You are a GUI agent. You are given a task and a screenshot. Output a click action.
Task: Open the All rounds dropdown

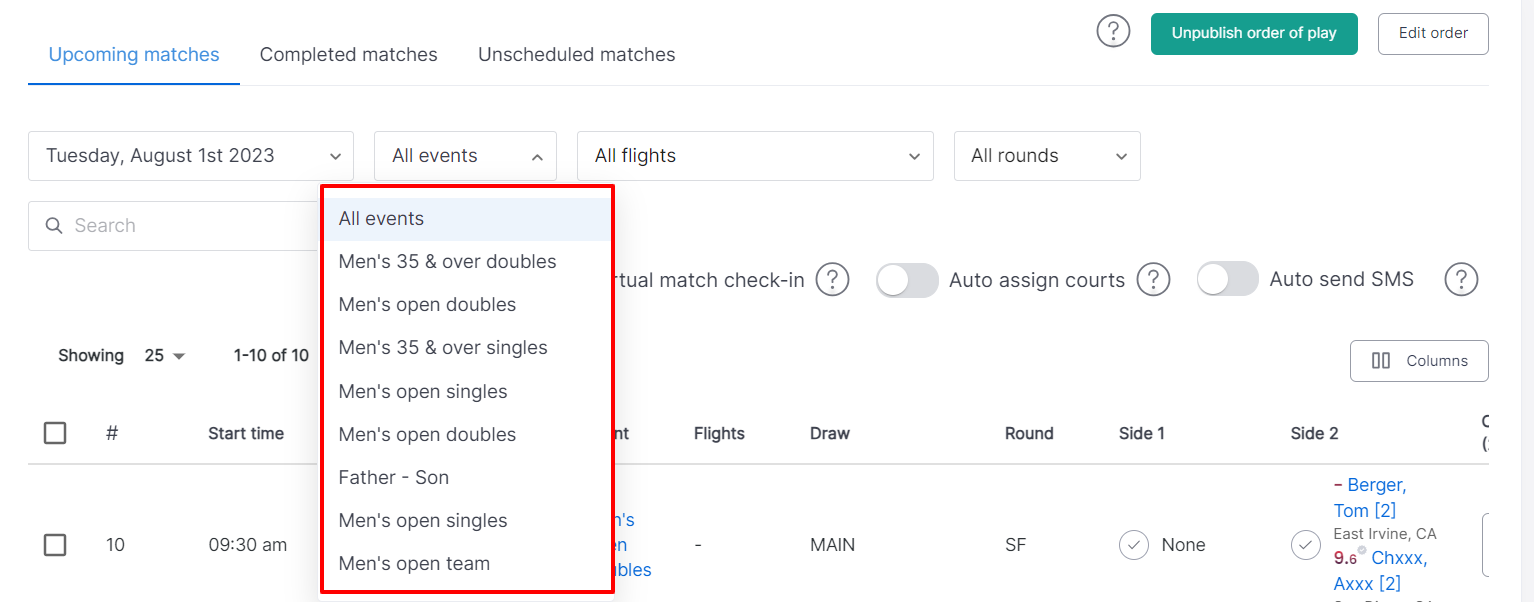1047,156
